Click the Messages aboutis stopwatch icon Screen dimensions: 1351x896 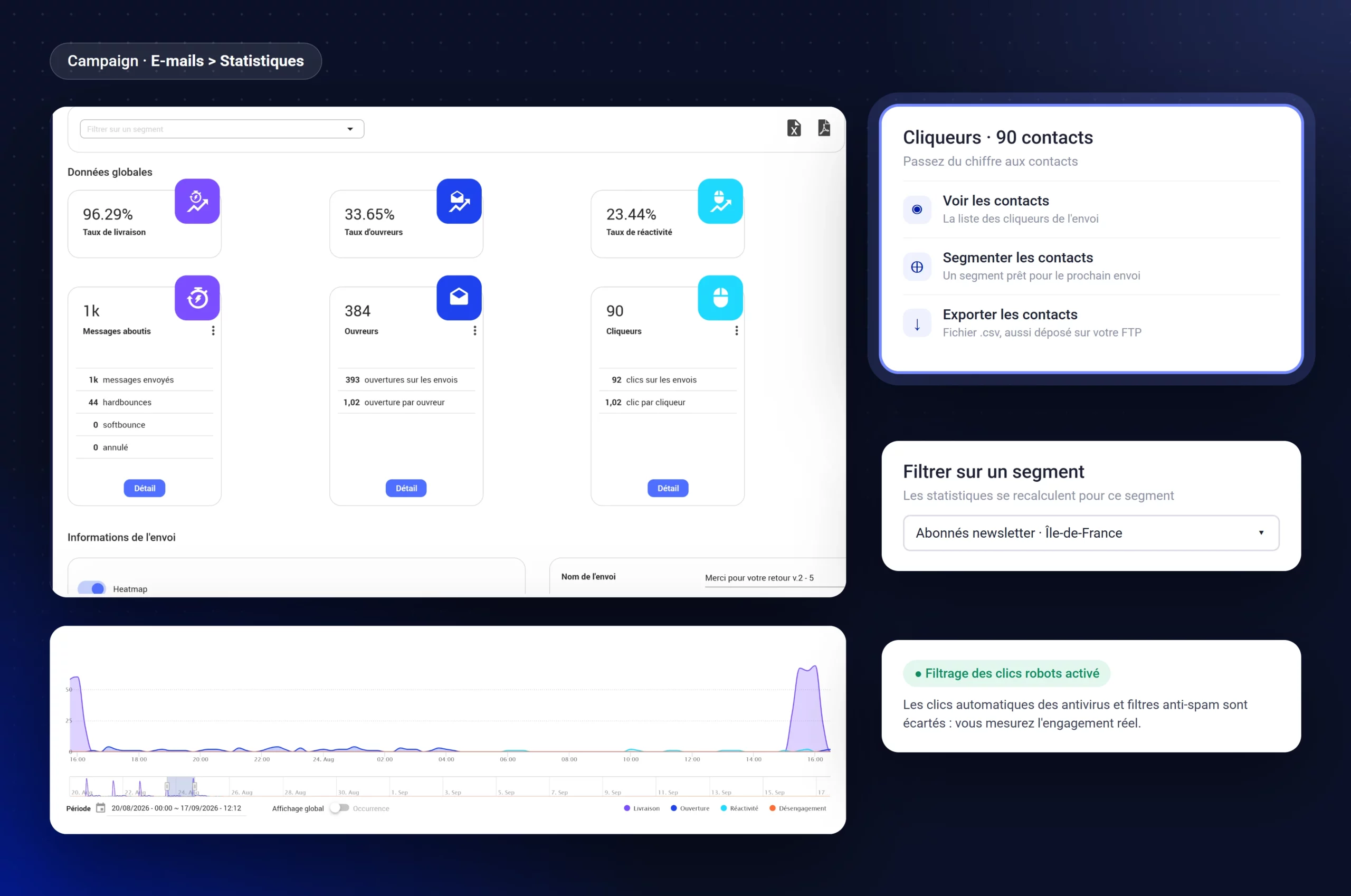click(x=197, y=298)
